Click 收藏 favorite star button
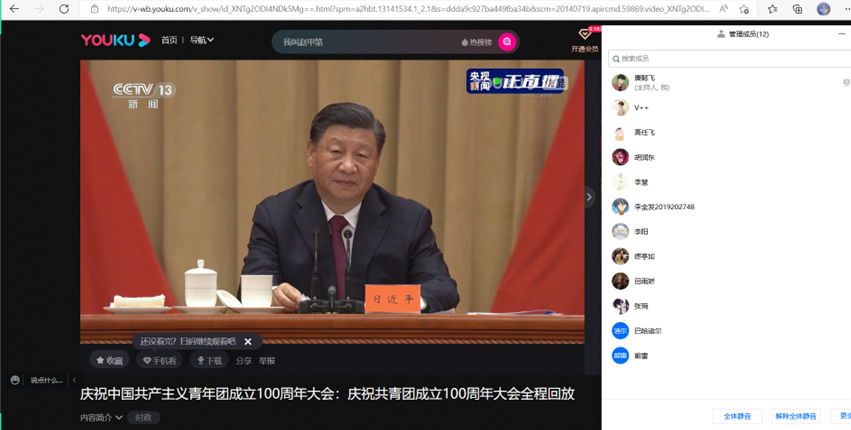851x430 pixels. coord(109,361)
